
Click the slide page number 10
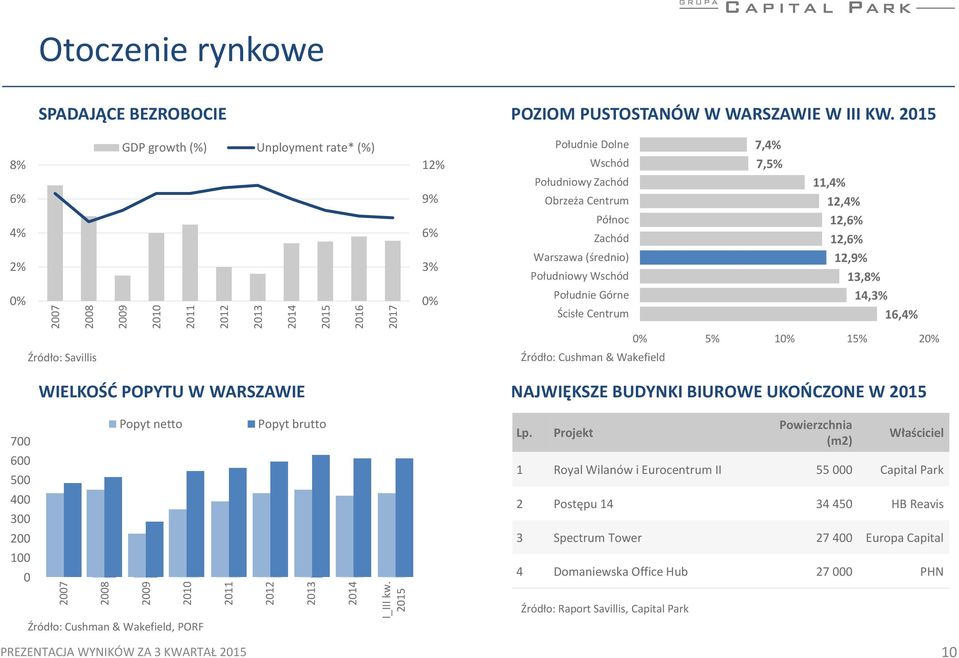(x=949, y=651)
